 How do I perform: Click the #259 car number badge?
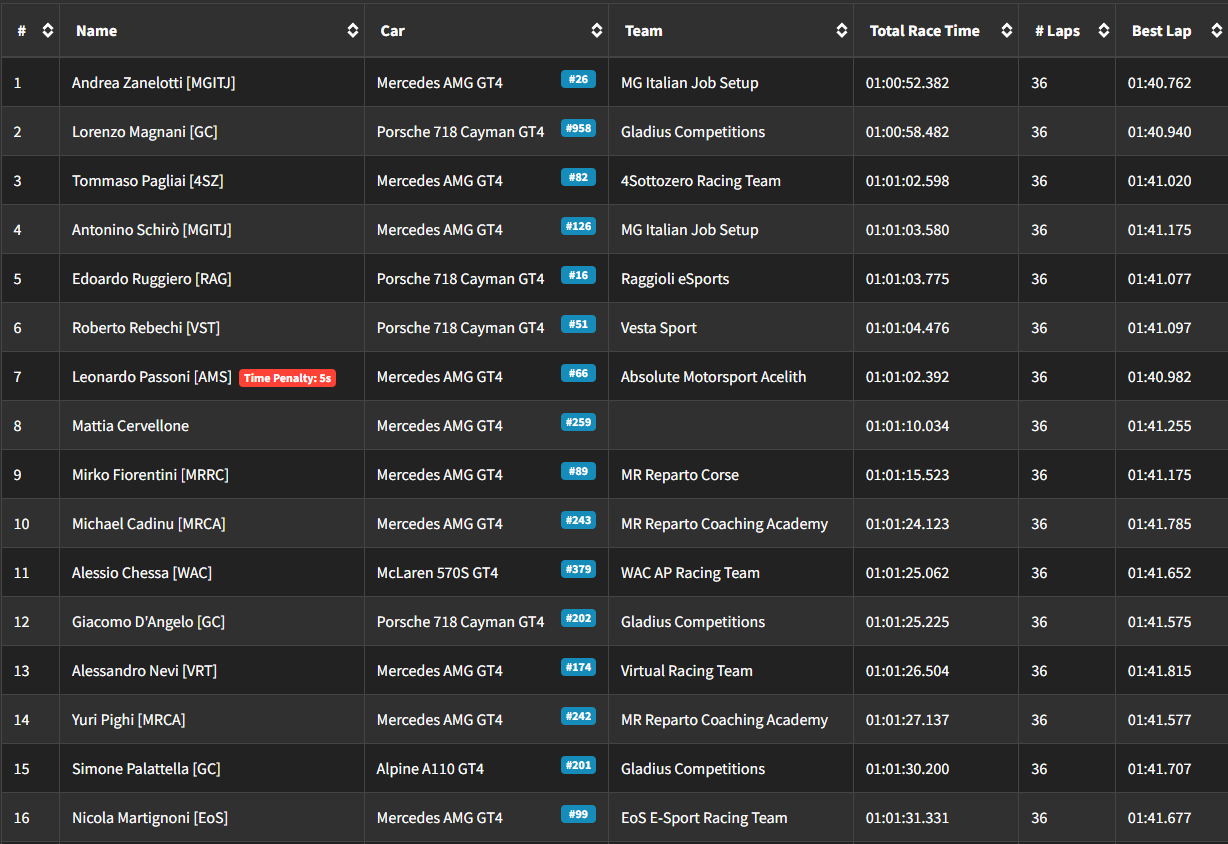tap(578, 422)
